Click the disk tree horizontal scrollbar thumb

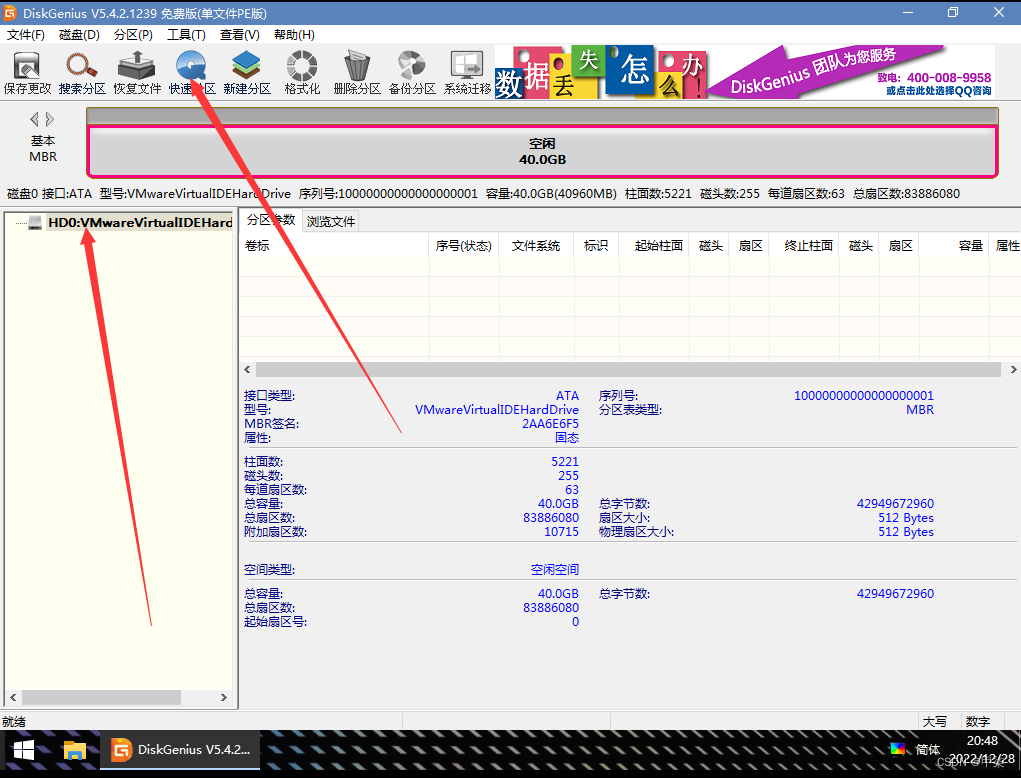pyautogui.click(x=102, y=697)
